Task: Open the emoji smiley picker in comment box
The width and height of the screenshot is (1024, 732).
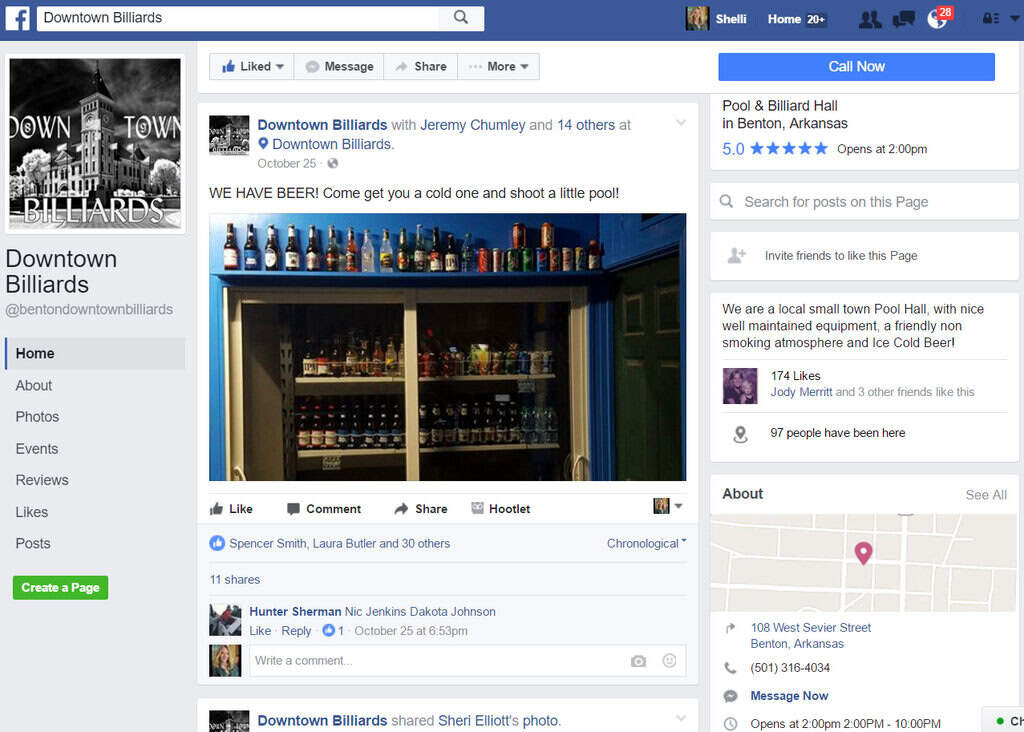Action: click(x=670, y=661)
